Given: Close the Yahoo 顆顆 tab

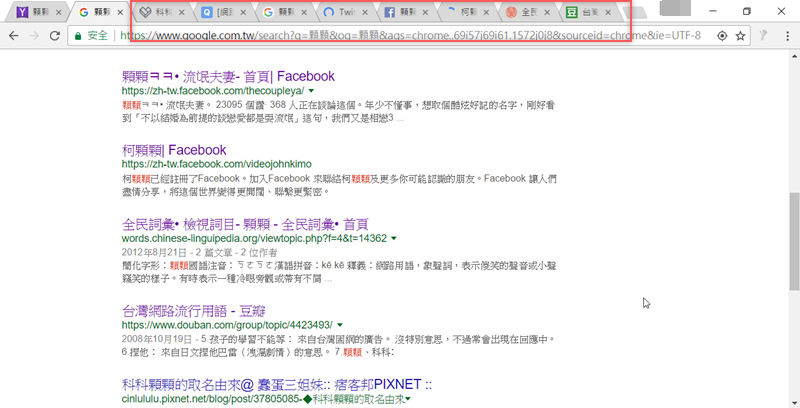Looking at the screenshot, I should tap(59, 12).
